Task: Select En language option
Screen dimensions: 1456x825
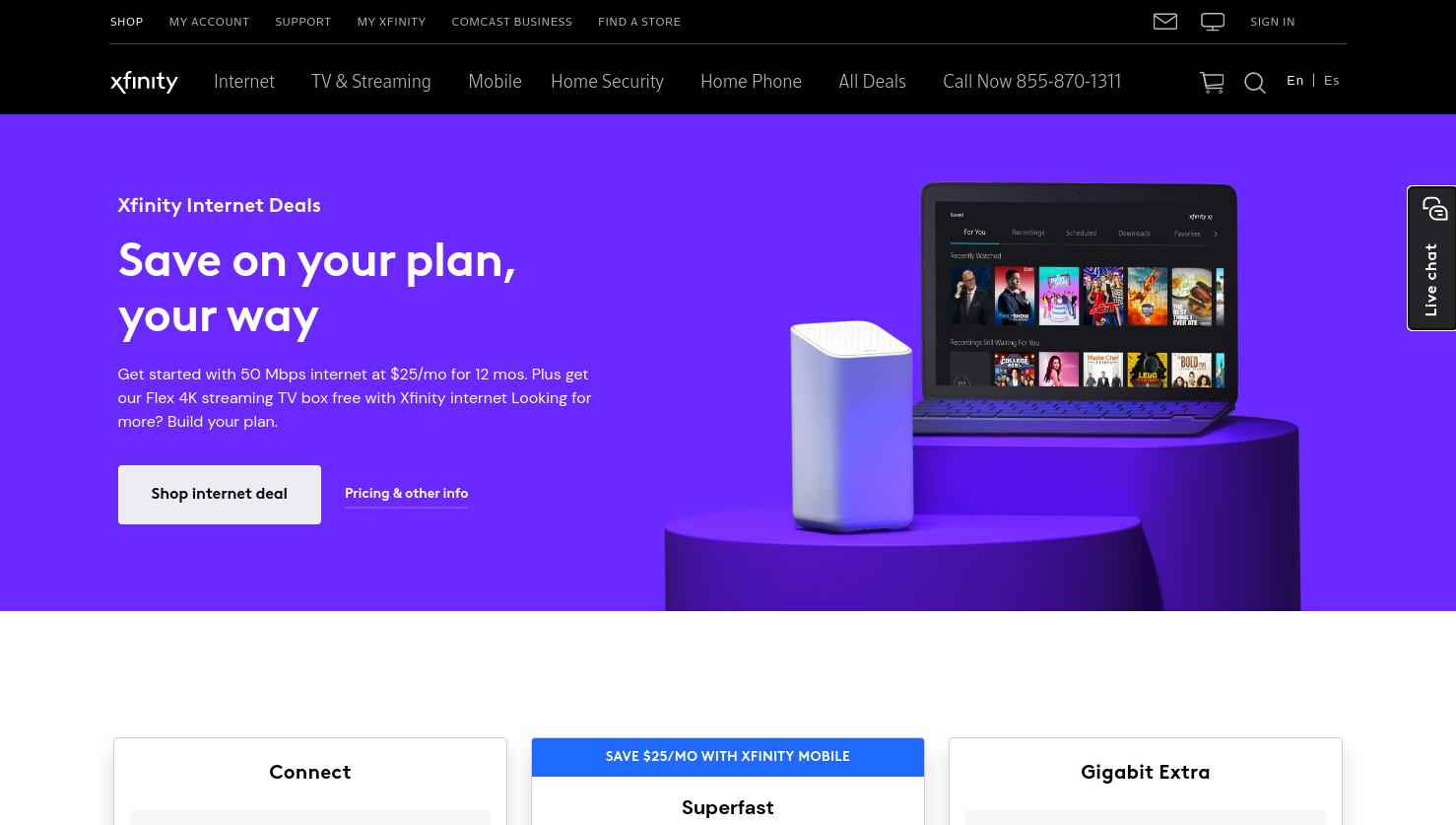Action: click(1294, 81)
